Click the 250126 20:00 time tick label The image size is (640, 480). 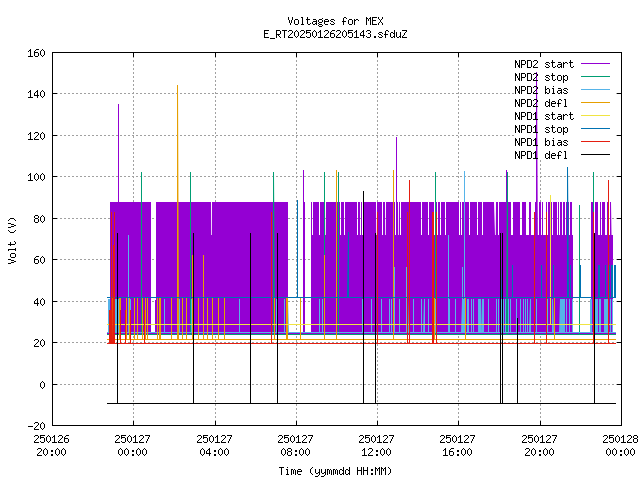51,446
